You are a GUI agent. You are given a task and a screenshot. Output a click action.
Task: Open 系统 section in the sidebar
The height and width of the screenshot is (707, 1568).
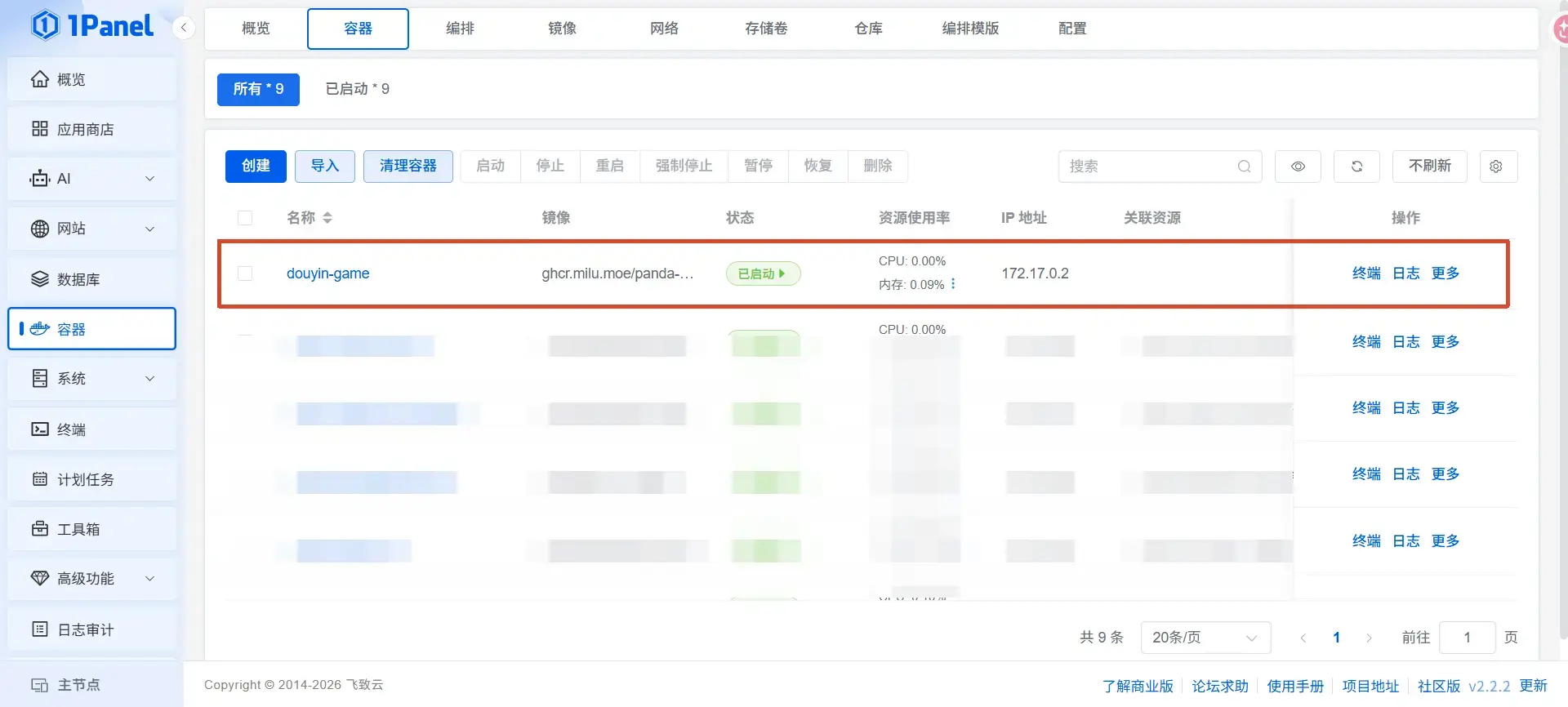(91, 379)
